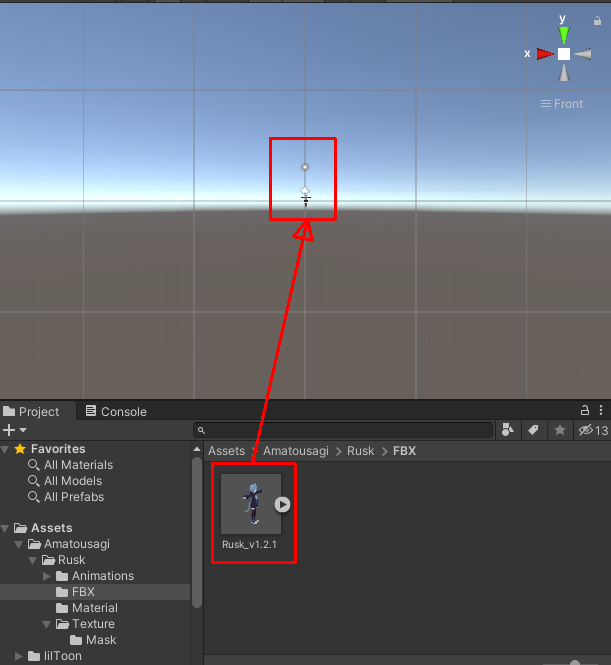Select the Rusk_v1.2.1 model thumbnail
The height and width of the screenshot is (665, 611).
point(251,504)
